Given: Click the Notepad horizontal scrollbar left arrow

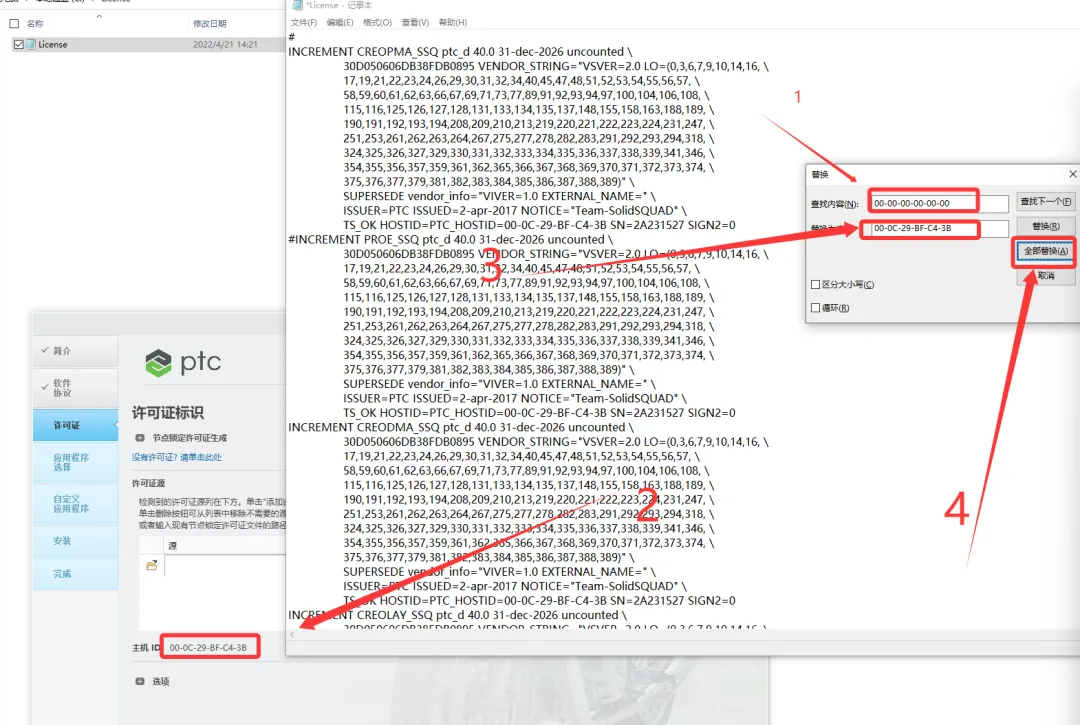Looking at the screenshot, I should click(x=292, y=634).
